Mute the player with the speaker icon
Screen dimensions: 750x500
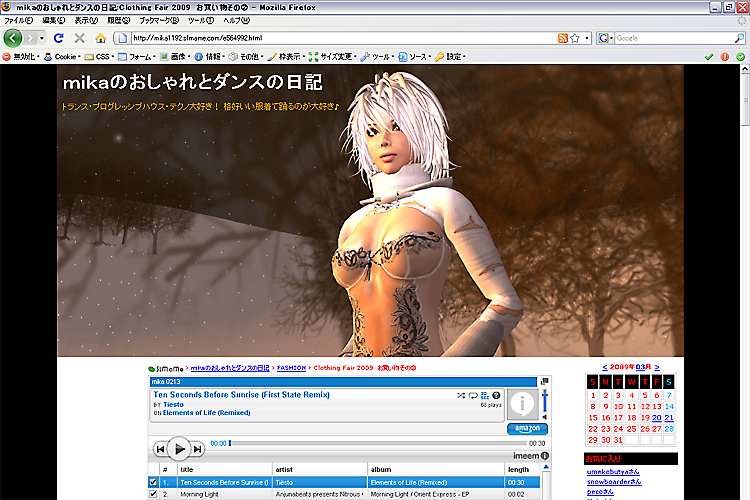tap(545, 417)
